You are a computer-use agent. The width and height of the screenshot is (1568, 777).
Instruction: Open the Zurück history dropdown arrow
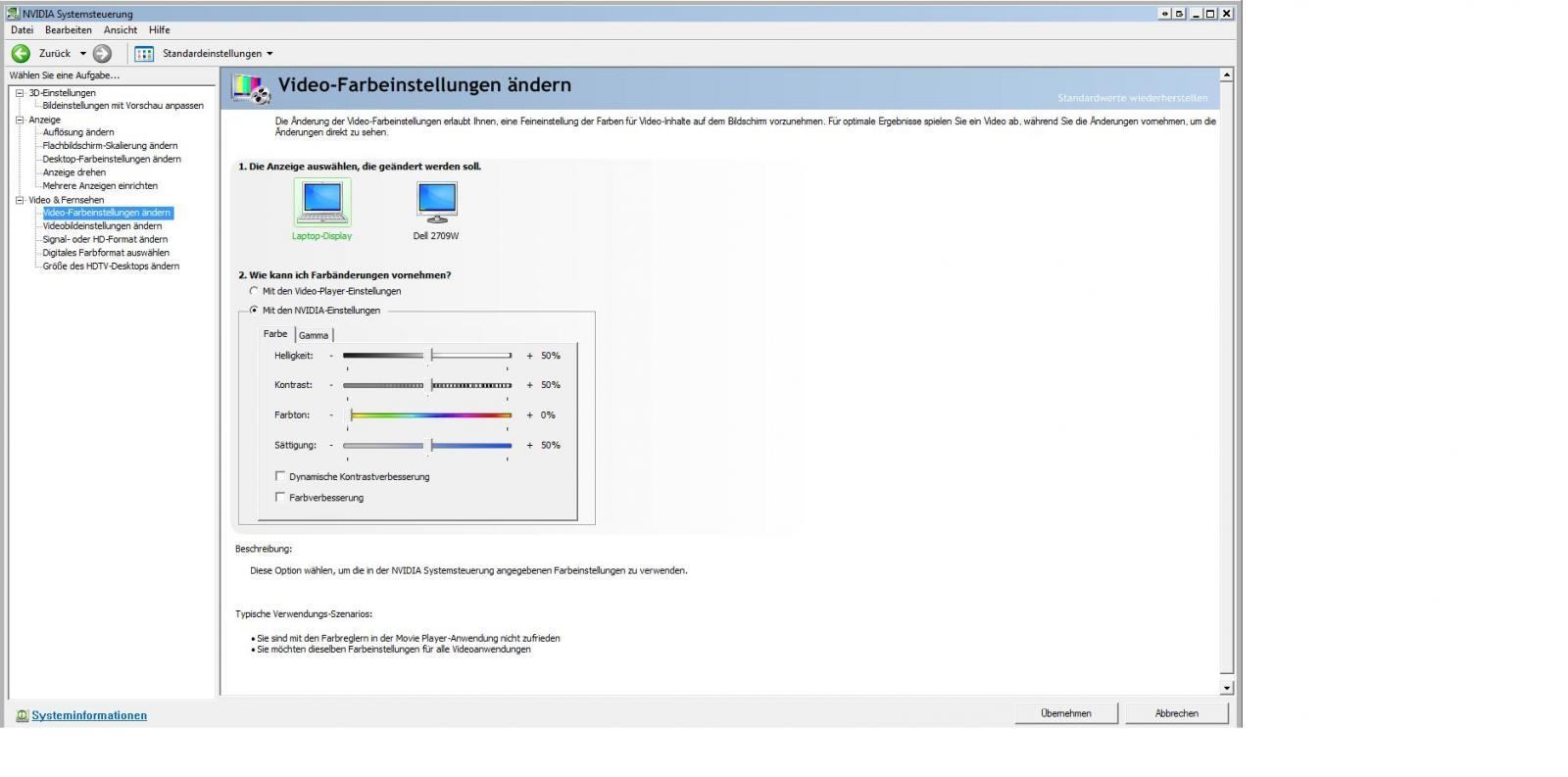click(x=83, y=53)
